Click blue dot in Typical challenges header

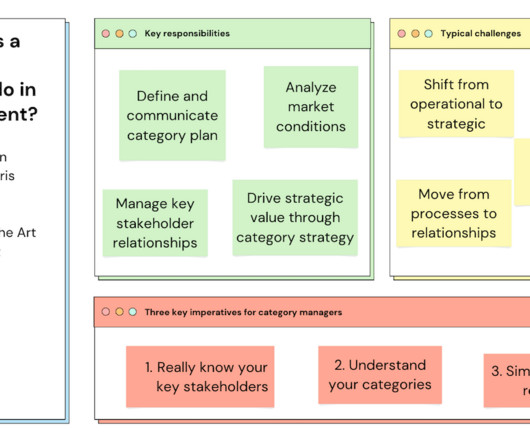[429, 33]
